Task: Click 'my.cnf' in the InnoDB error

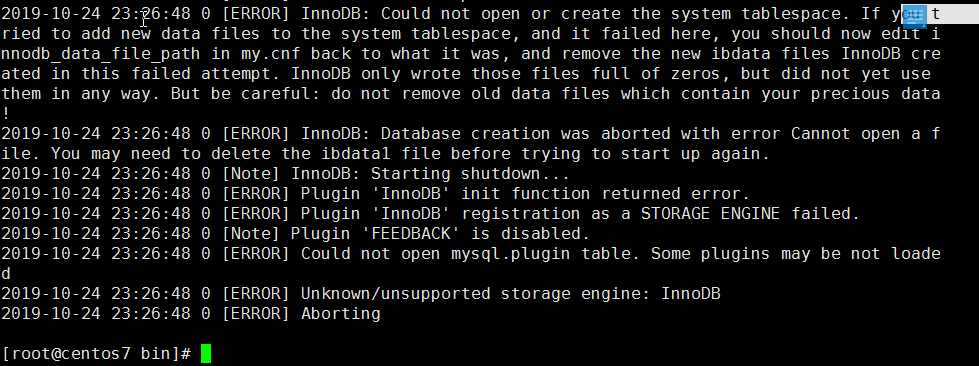Action: tap(271, 54)
